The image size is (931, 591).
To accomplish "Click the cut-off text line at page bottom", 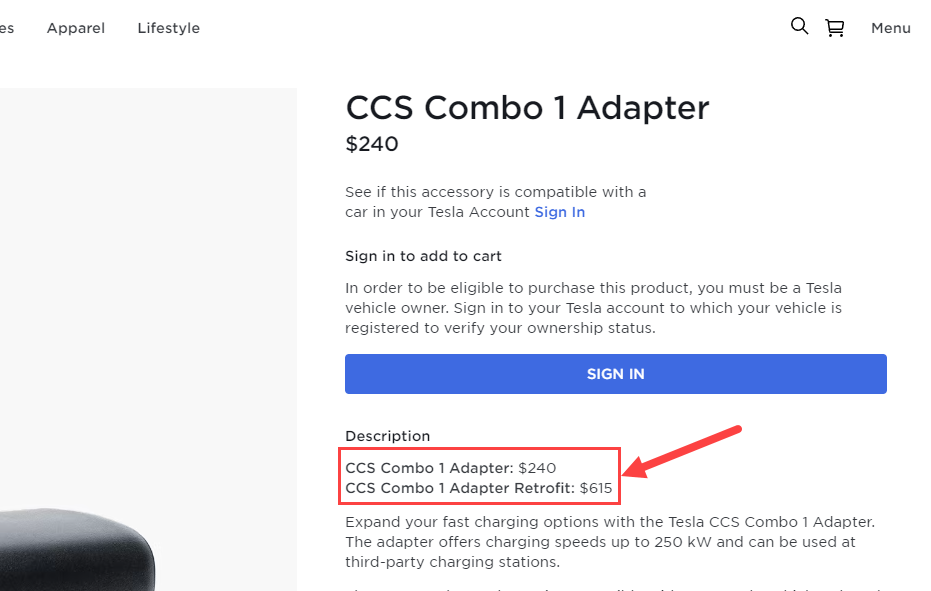I will pos(600,588).
